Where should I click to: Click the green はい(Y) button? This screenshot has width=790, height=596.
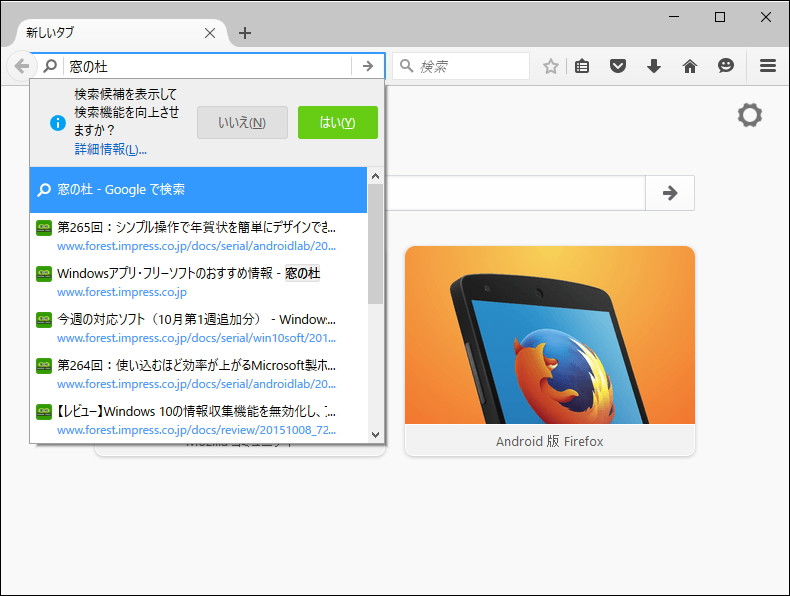click(x=338, y=122)
